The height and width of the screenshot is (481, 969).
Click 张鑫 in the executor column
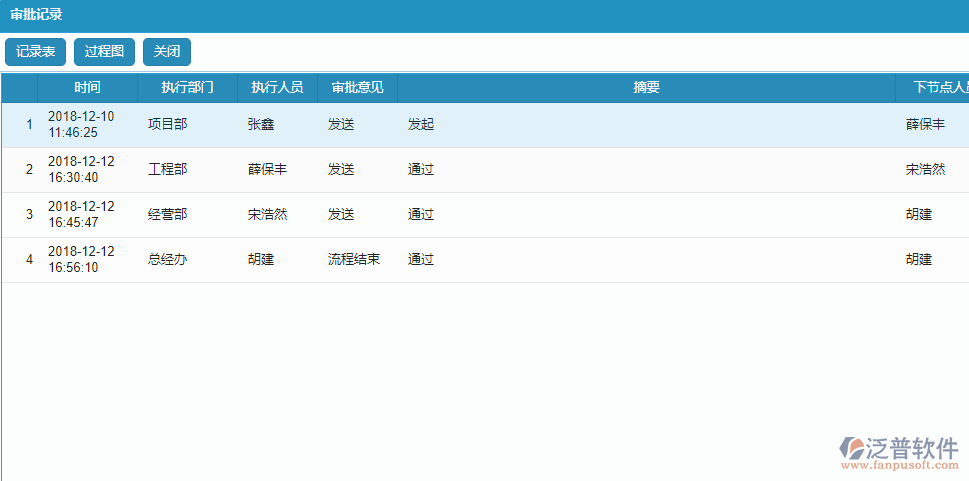click(261, 124)
